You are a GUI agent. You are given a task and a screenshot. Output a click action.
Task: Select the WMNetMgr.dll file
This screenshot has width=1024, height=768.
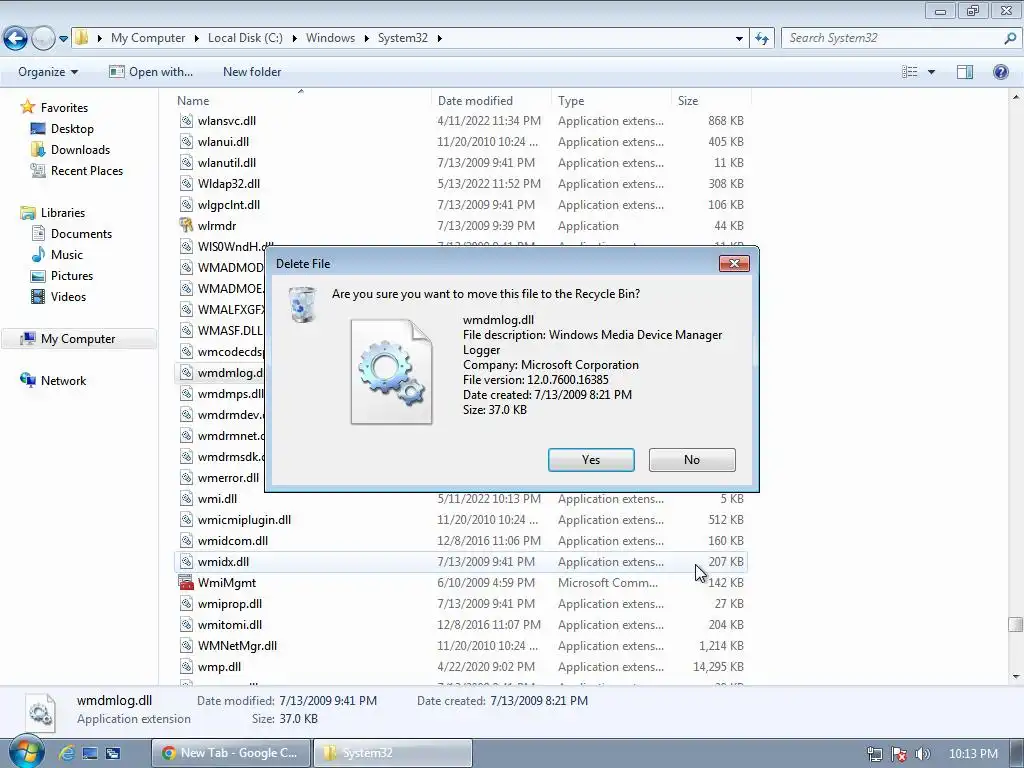[237, 646]
